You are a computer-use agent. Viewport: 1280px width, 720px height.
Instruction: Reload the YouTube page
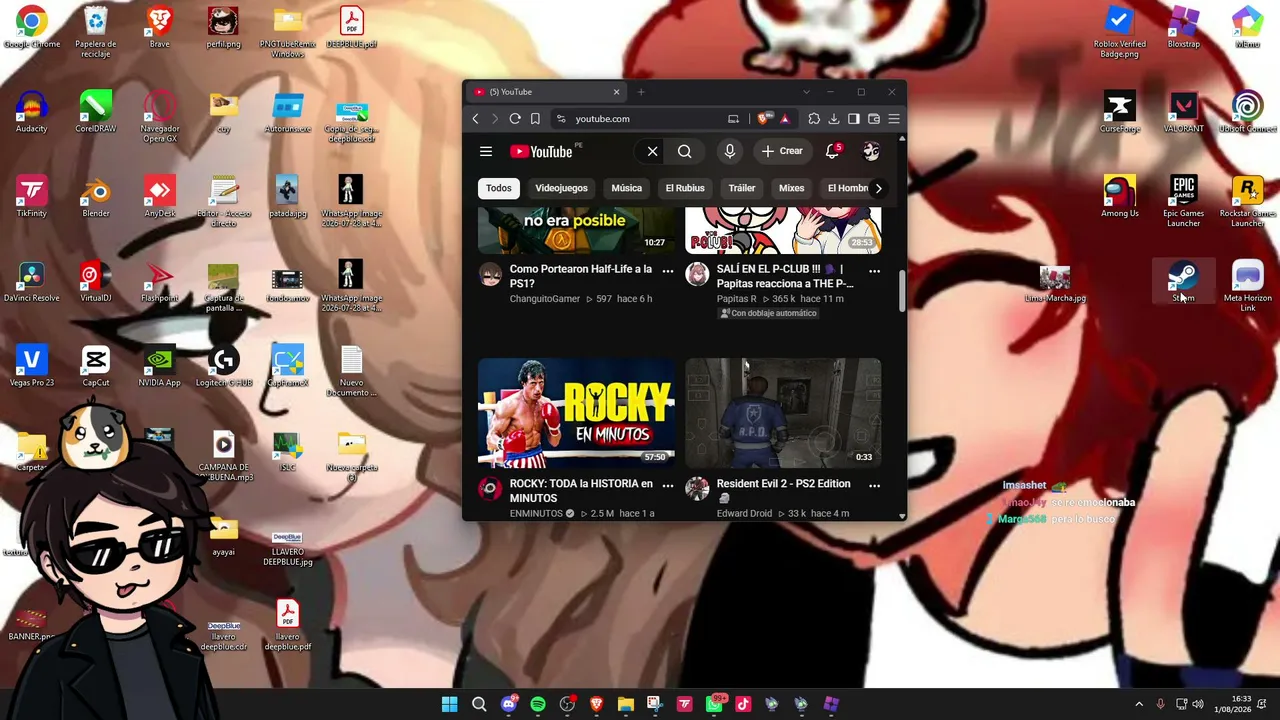(515, 119)
